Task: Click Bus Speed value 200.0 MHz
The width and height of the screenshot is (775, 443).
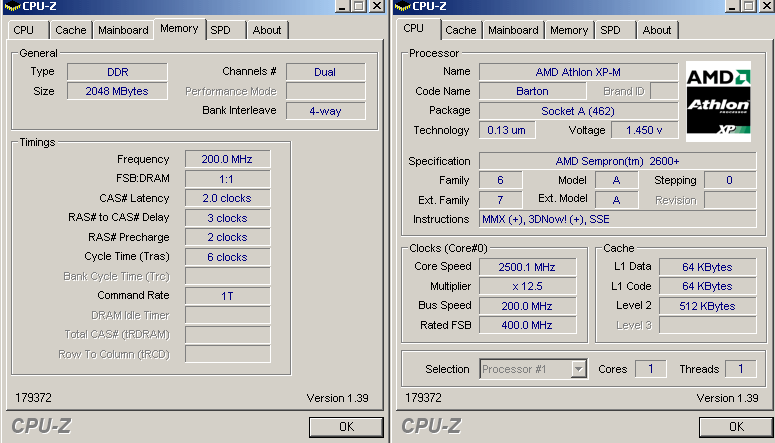Action: click(527, 306)
